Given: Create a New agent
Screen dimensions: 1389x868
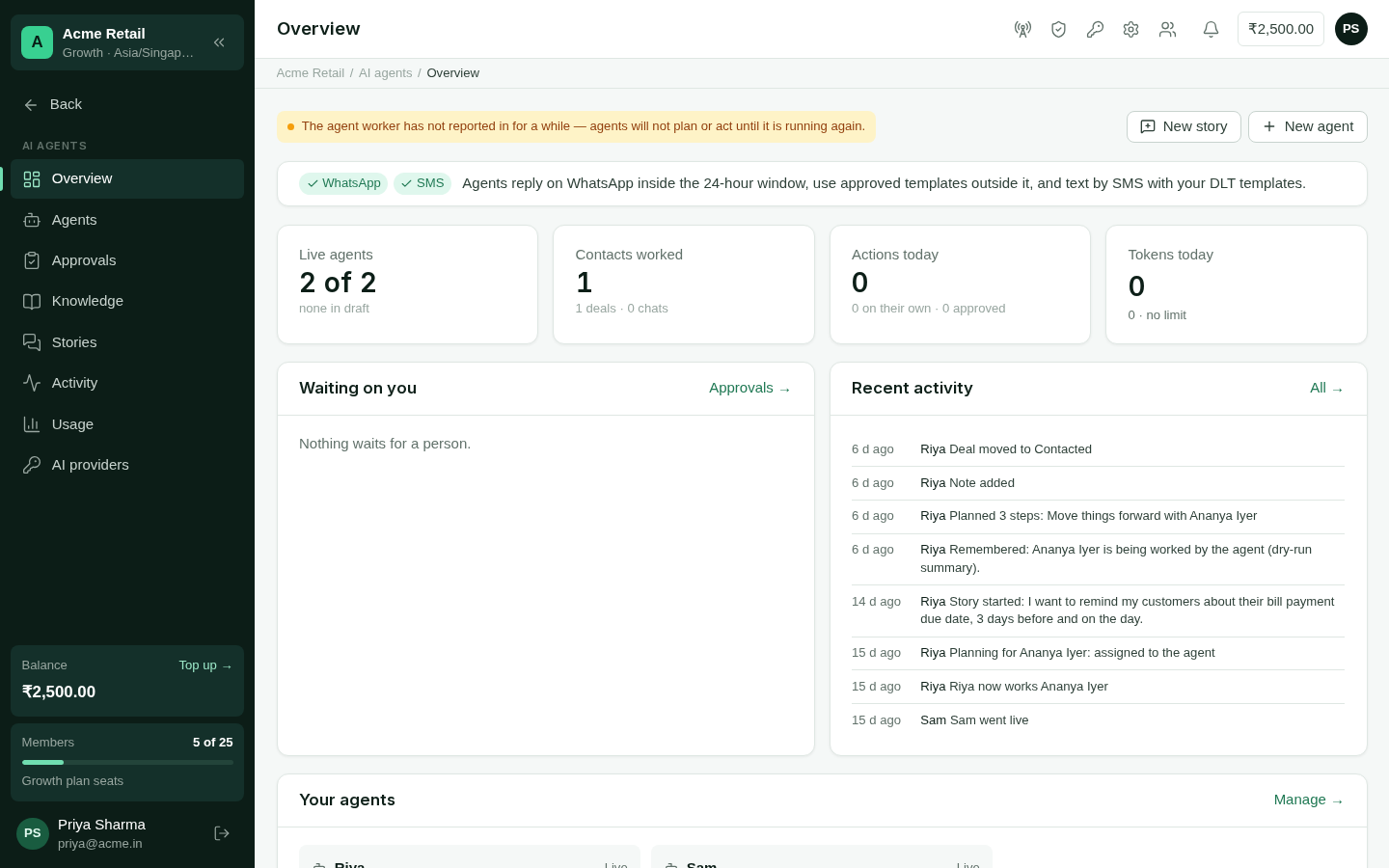Looking at the screenshot, I should point(1307,126).
